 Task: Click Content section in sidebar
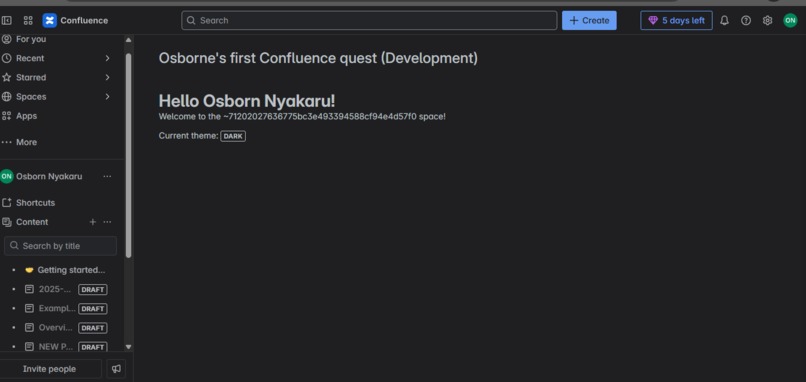(x=32, y=222)
